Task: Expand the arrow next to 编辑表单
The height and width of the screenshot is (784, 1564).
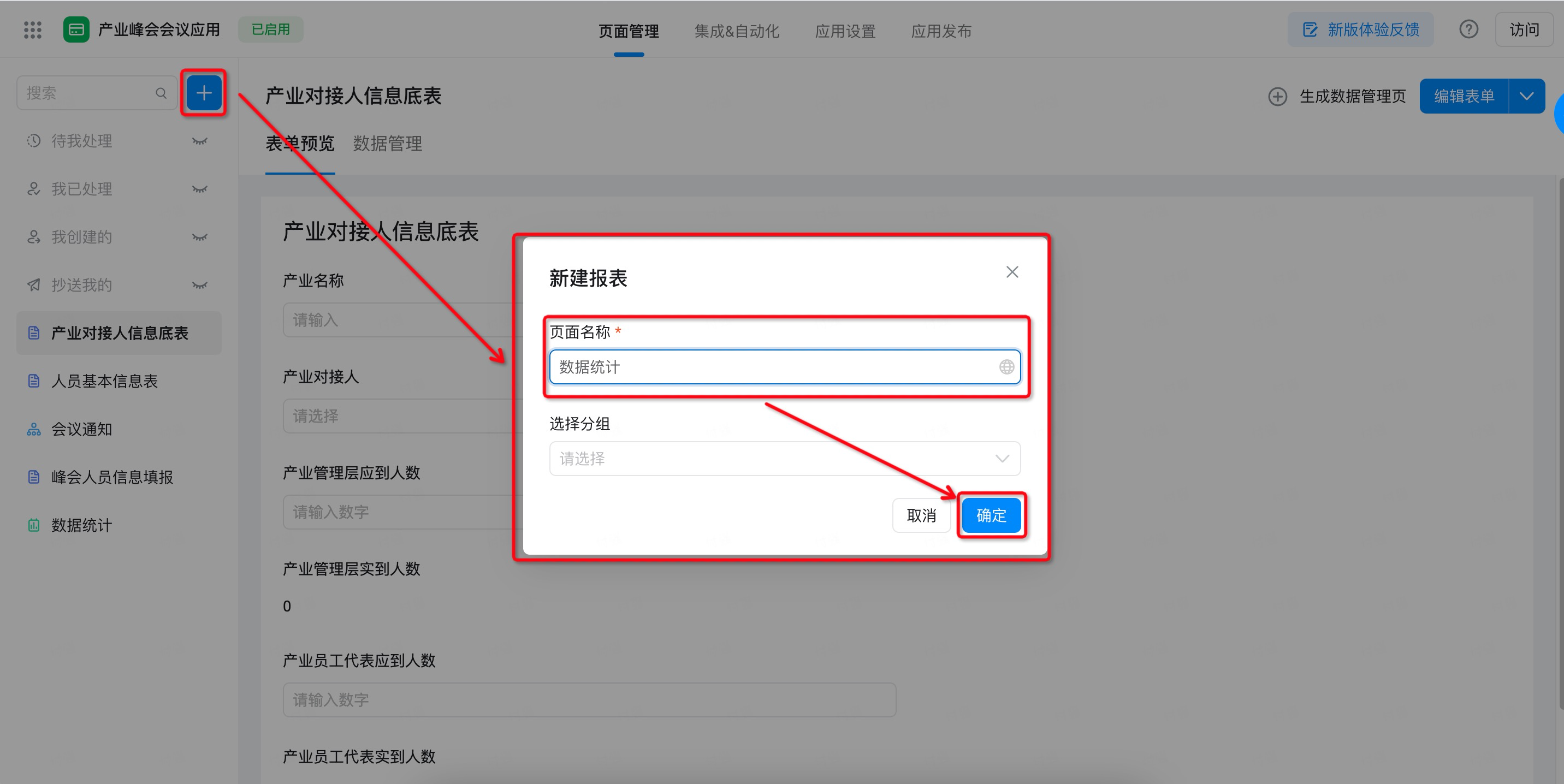Action: [1526, 96]
